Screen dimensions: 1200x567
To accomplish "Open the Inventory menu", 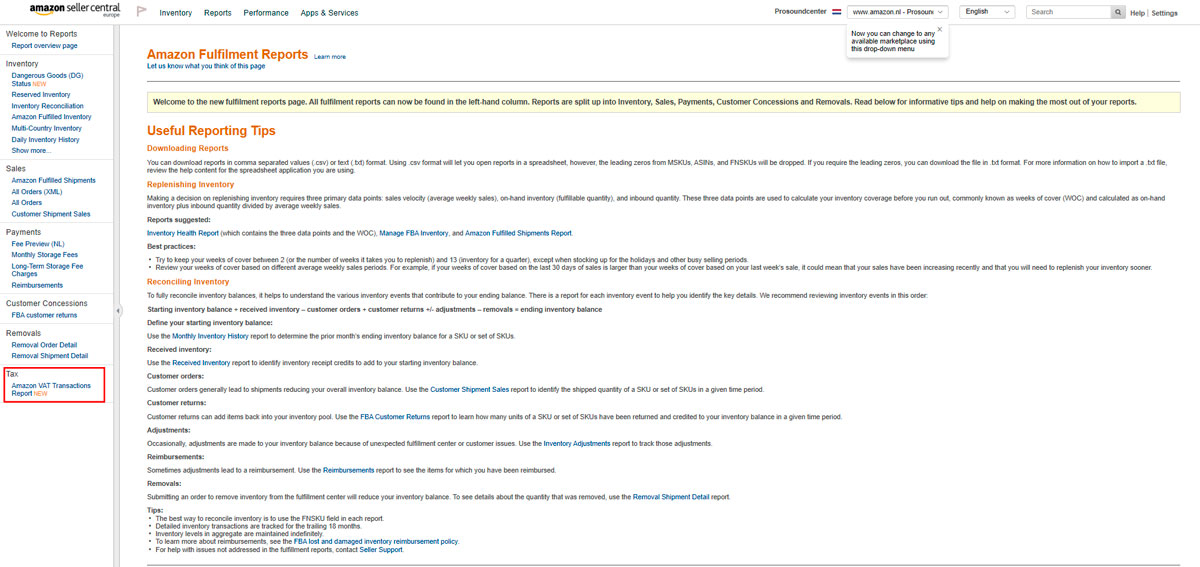I will click(x=176, y=13).
